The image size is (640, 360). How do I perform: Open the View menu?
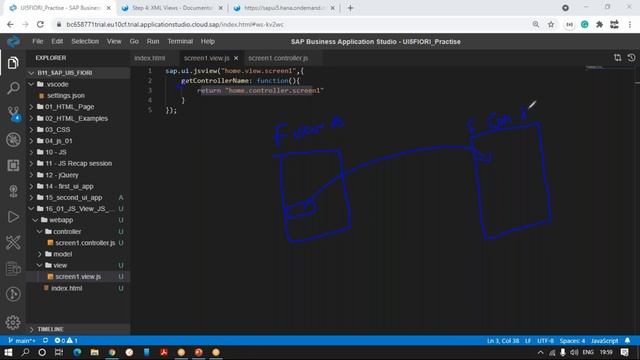114,41
